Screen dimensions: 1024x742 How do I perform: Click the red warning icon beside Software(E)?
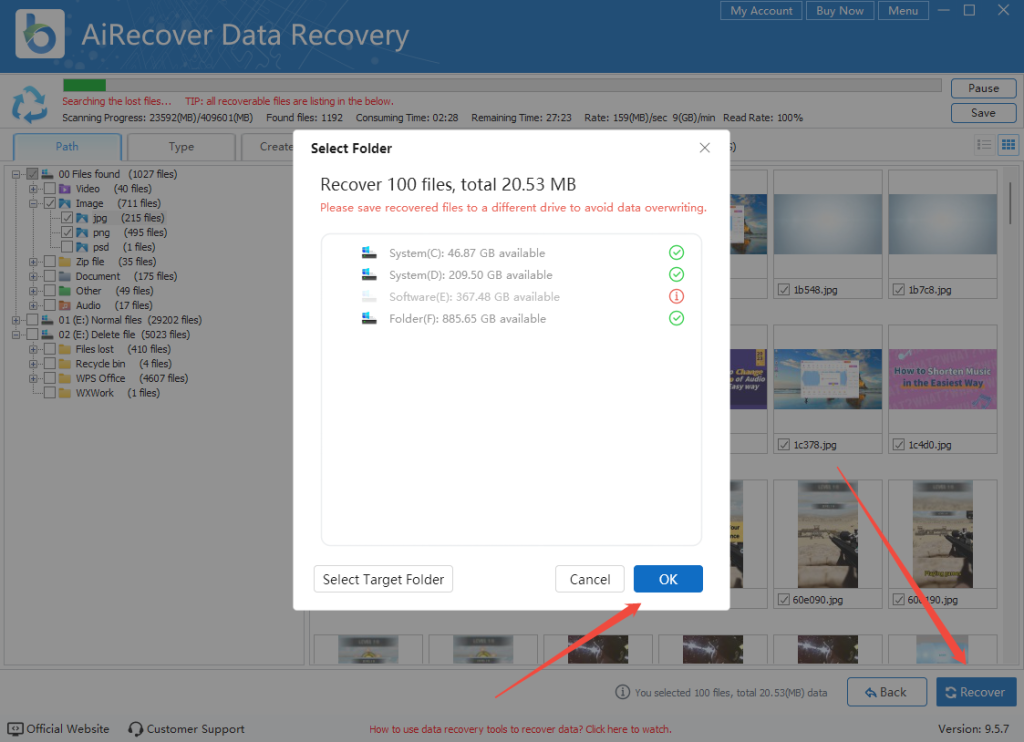tap(676, 297)
